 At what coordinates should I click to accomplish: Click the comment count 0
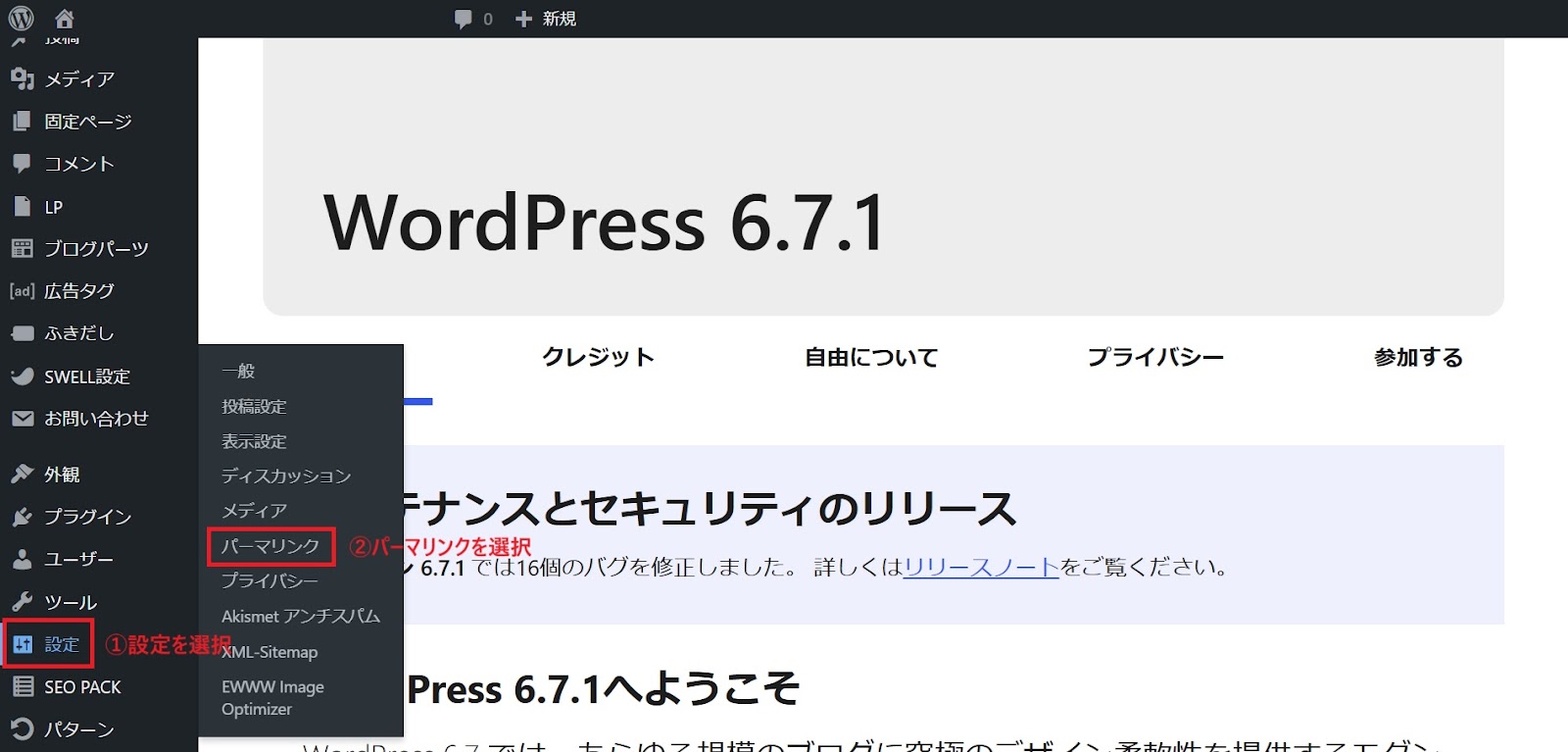[488, 19]
